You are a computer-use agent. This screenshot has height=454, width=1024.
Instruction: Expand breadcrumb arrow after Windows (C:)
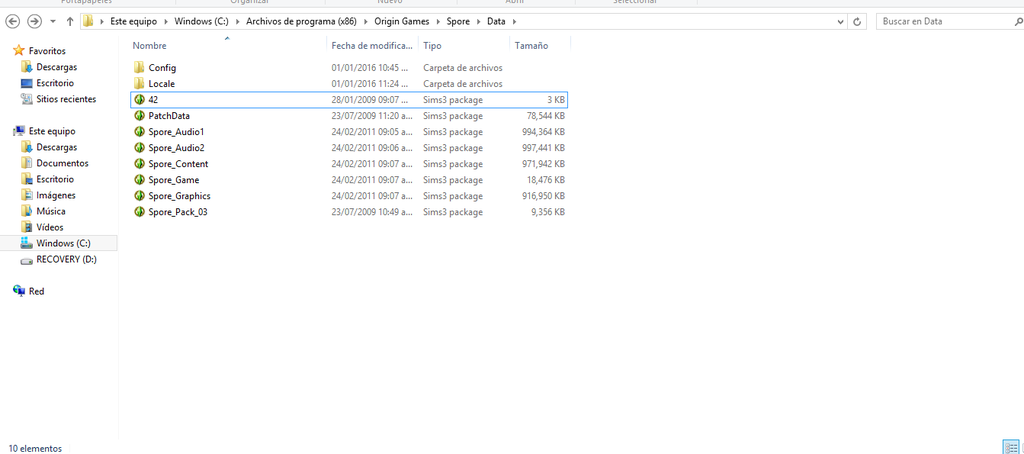coord(238,22)
